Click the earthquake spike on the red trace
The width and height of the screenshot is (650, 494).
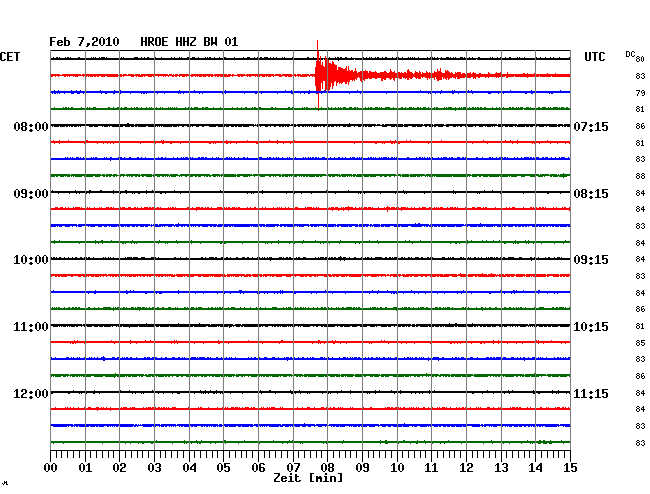(x=318, y=75)
